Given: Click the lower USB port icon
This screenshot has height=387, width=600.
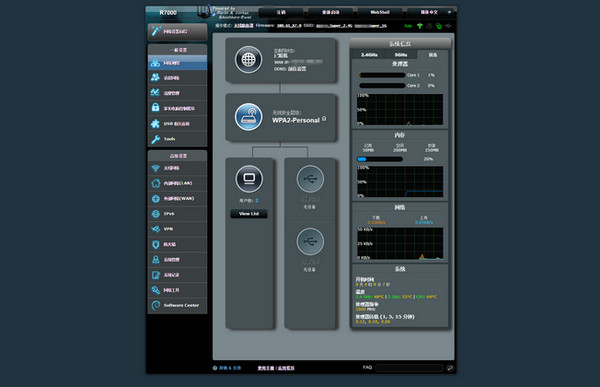Looking at the screenshot, I should 310,242.
